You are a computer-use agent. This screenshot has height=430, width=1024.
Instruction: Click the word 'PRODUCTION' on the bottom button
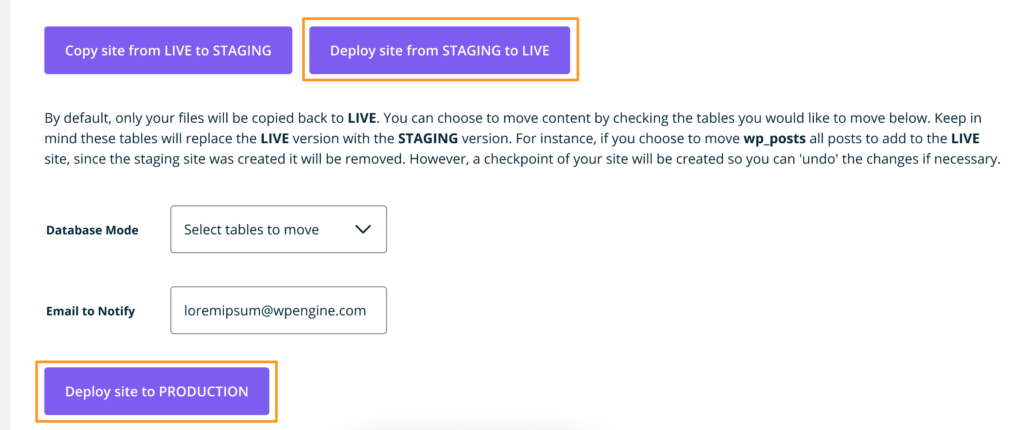tap(204, 391)
